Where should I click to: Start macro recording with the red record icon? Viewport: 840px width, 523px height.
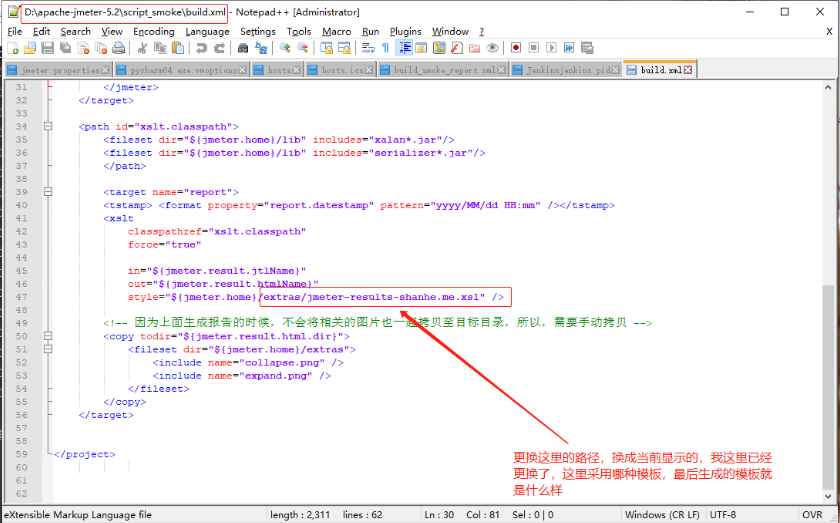(516, 48)
